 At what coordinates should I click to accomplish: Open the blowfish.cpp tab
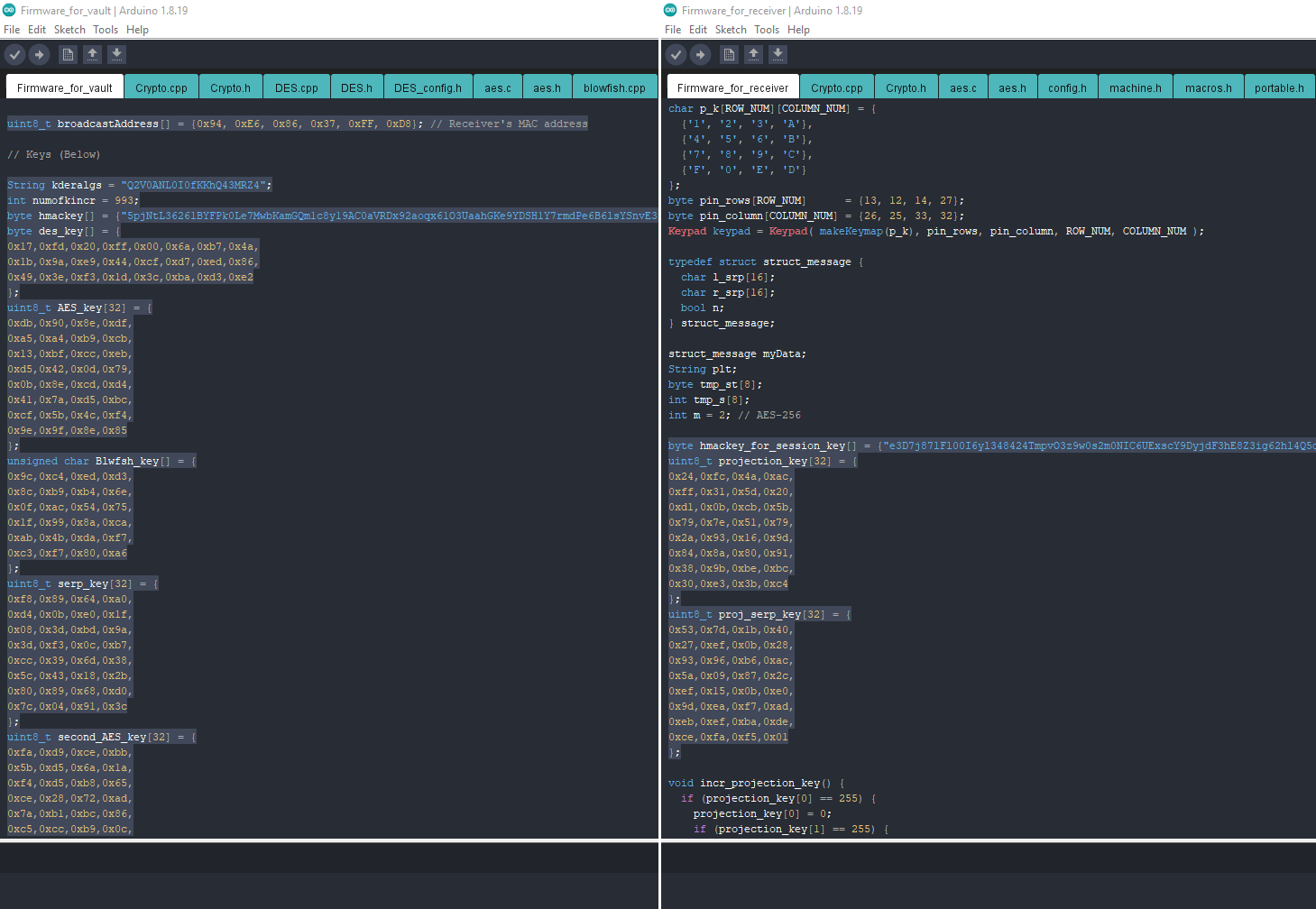(x=614, y=87)
